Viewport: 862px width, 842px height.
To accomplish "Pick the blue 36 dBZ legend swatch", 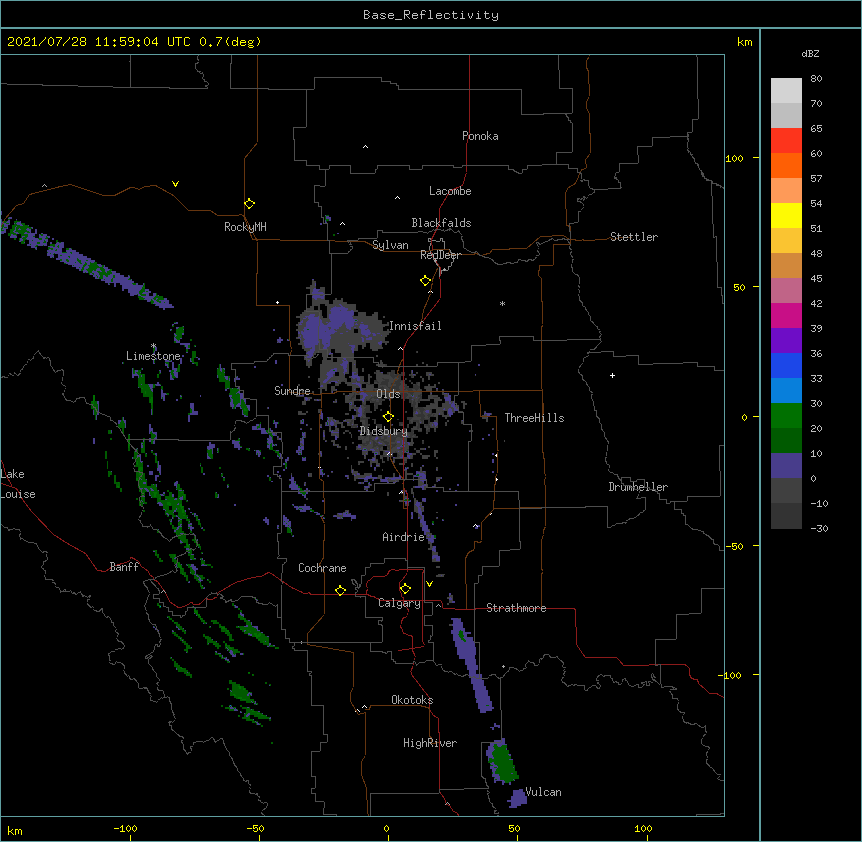I will coord(786,365).
